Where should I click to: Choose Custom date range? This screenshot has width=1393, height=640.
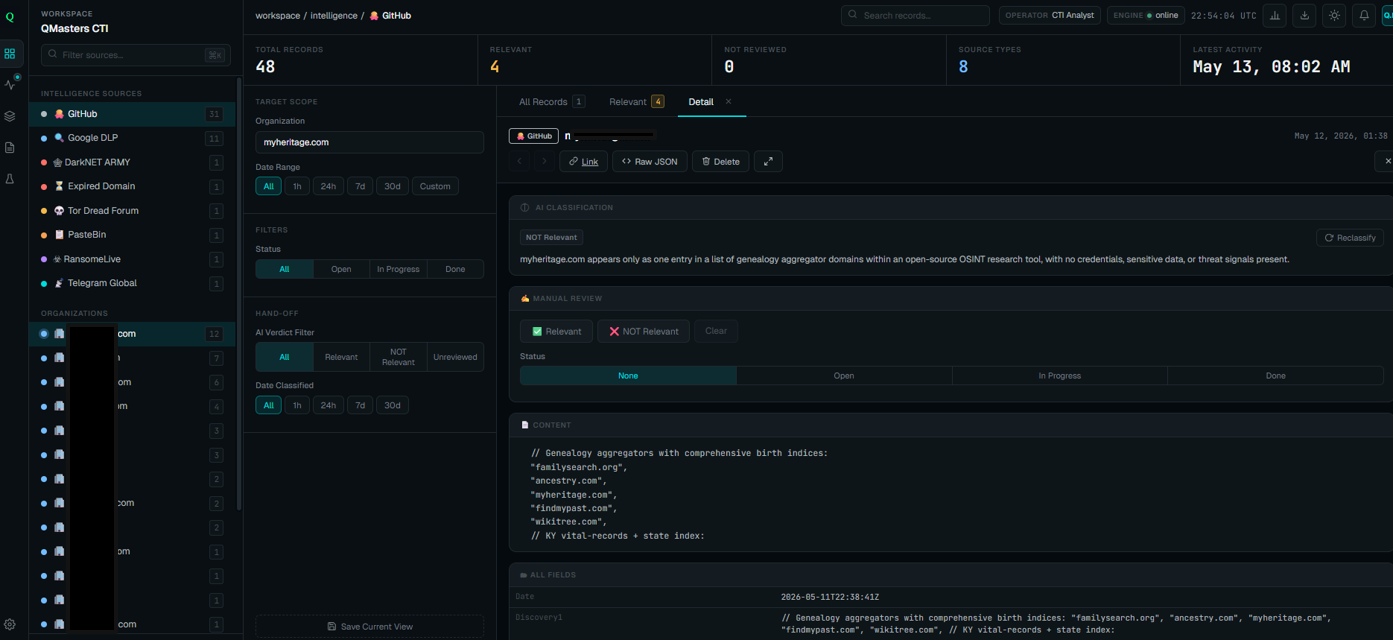[435, 186]
